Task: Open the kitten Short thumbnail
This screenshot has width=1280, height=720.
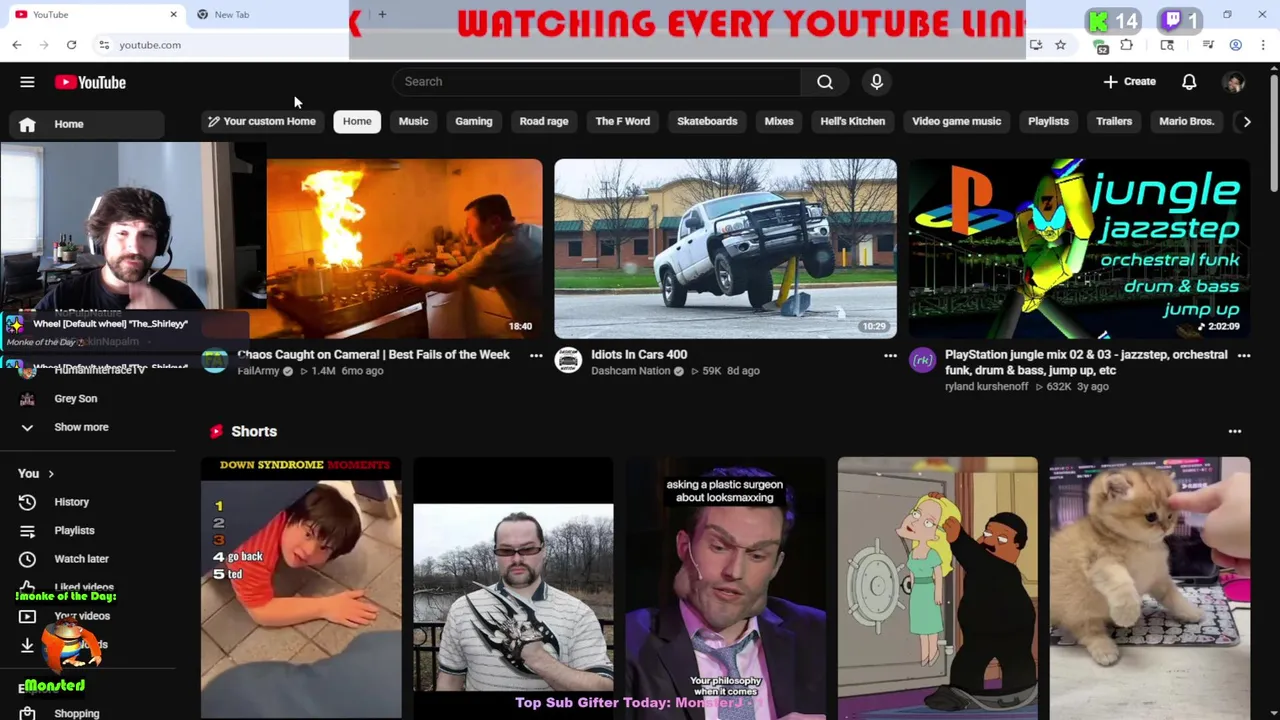Action: pyautogui.click(x=1150, y=588)
